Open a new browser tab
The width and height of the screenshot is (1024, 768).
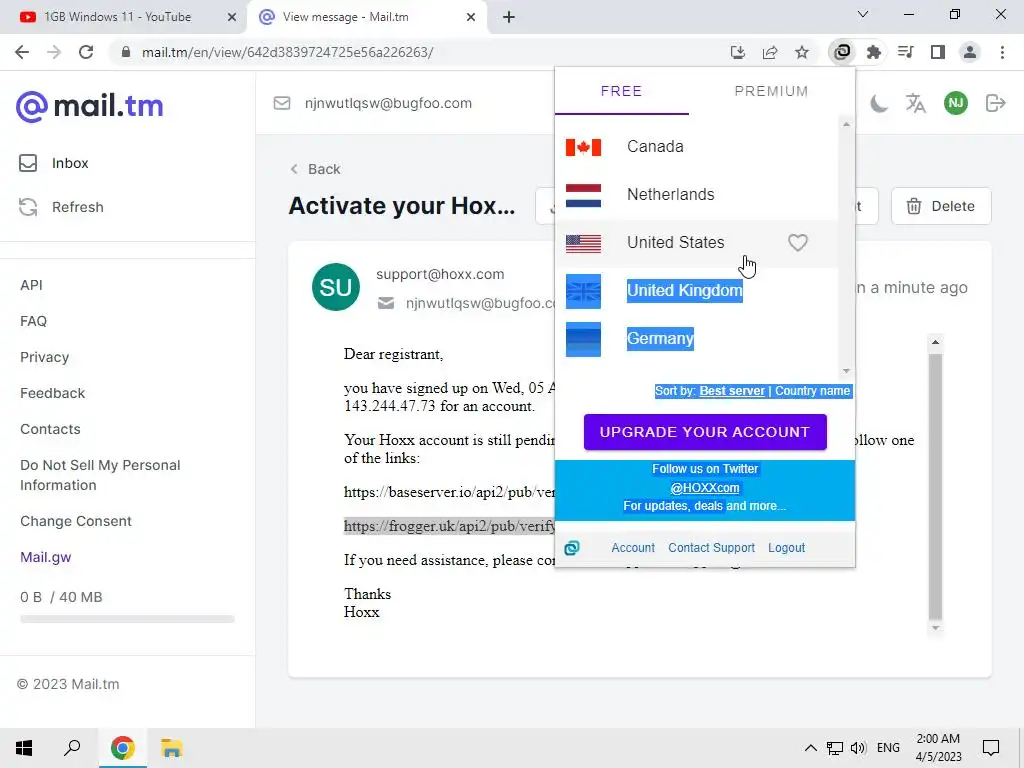(x=509, y=17)
